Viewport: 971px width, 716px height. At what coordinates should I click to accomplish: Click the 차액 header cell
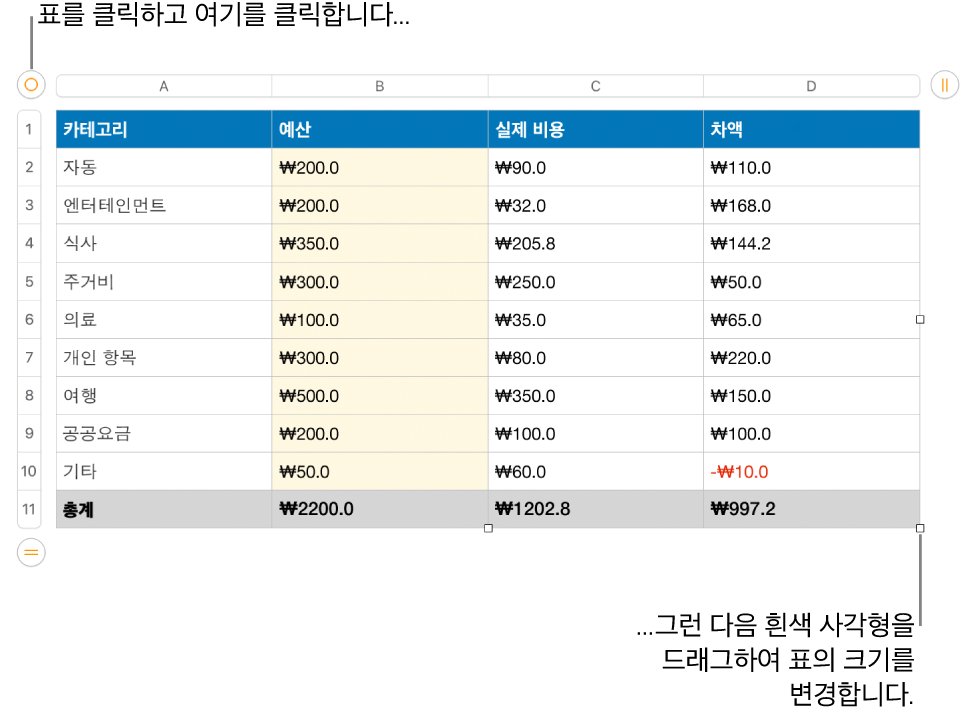[811, 129]
